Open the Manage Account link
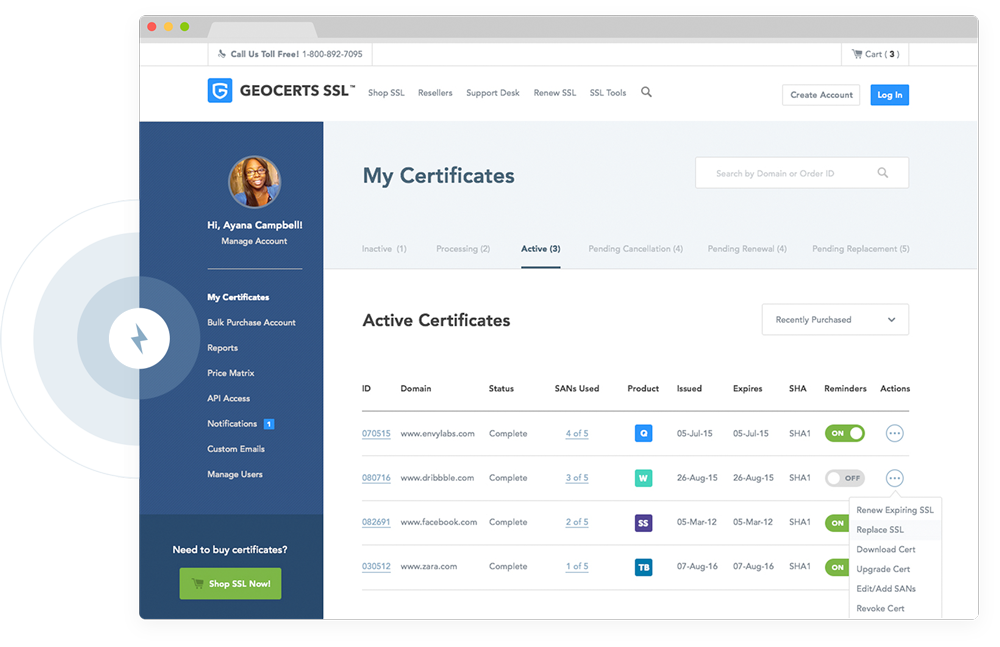Viewport: 1000px width, 647px height. (254, 241)
